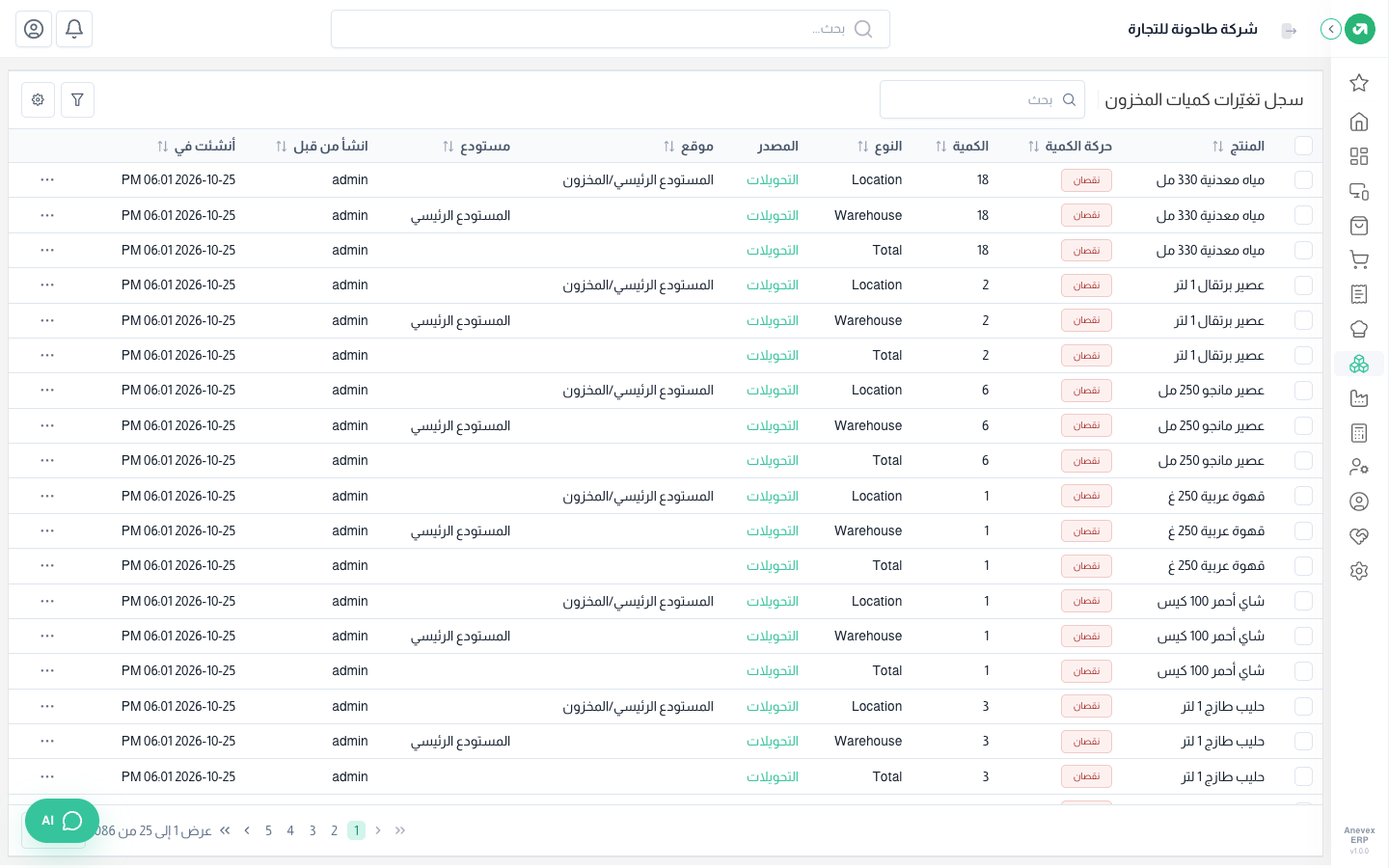1389x868 pixels.
Task: Open the user-with-gear icon in sidebar
Action: pyautogui.click(x=1359, y=467)
